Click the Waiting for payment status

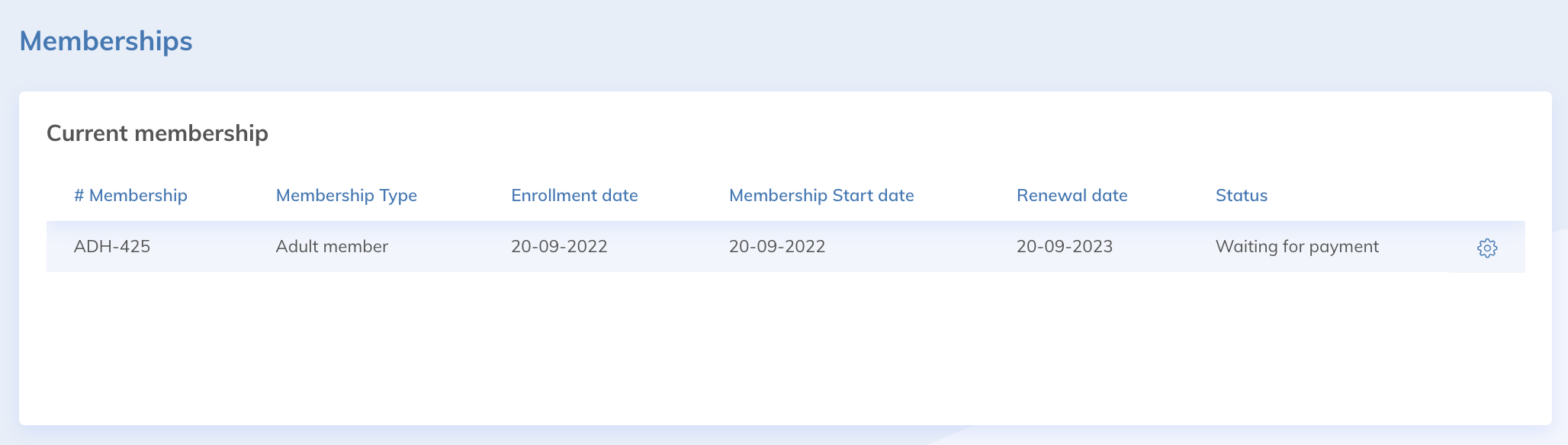(x=1296, y=246)
